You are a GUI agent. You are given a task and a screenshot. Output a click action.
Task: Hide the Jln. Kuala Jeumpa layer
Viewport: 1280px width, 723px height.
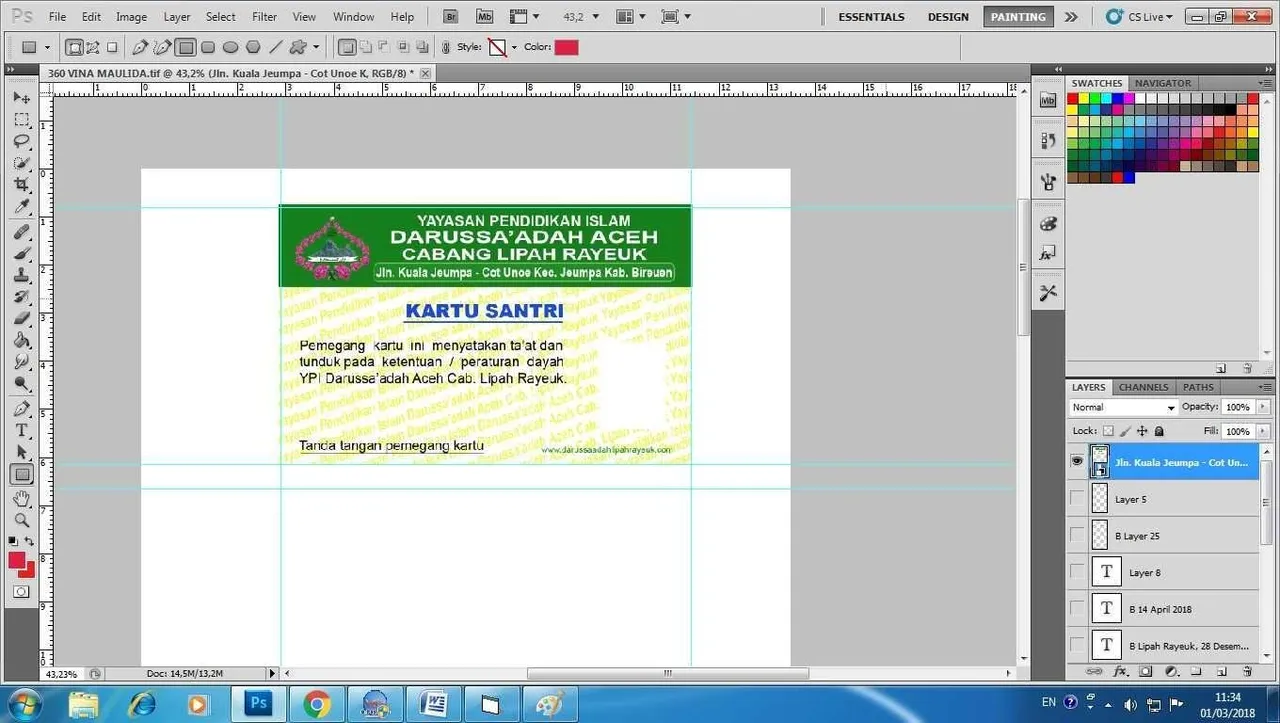1077,461
